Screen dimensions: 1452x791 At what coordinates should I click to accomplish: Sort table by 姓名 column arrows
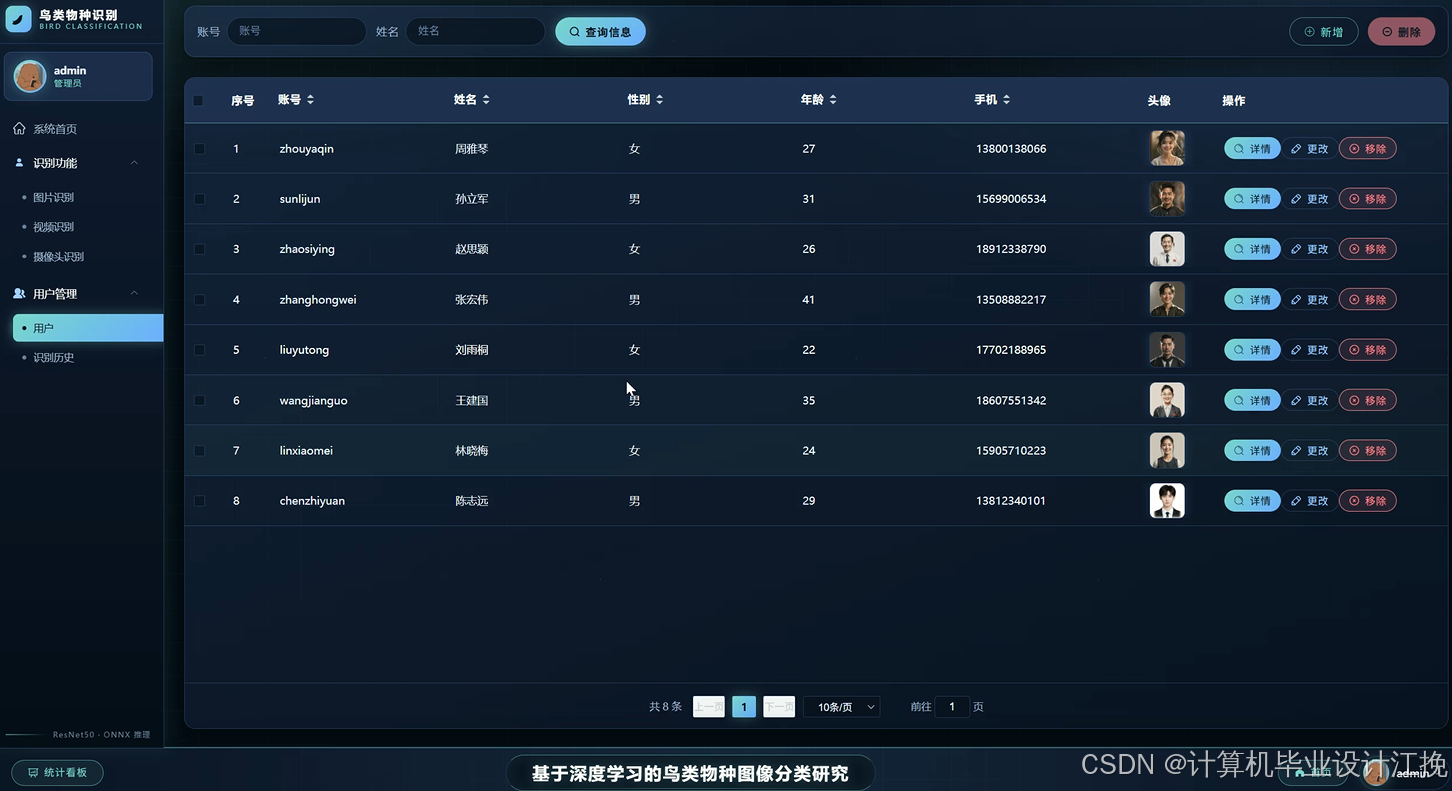(486, 100)
